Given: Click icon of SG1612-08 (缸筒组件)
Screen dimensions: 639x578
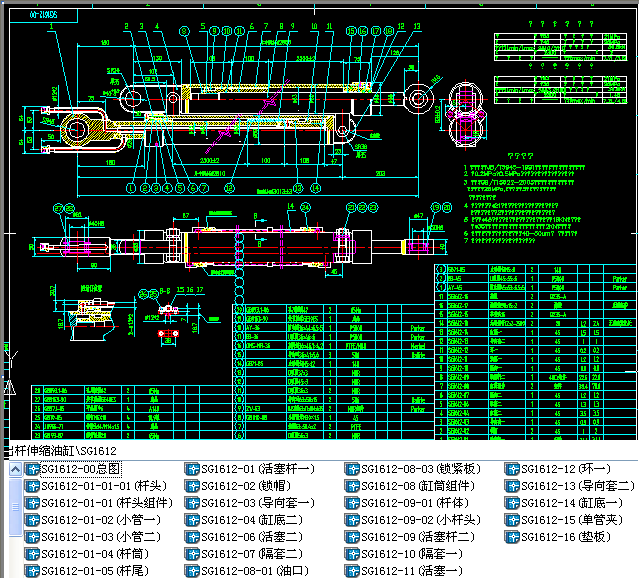Looking at the screenshot, I should click(352, 486).
